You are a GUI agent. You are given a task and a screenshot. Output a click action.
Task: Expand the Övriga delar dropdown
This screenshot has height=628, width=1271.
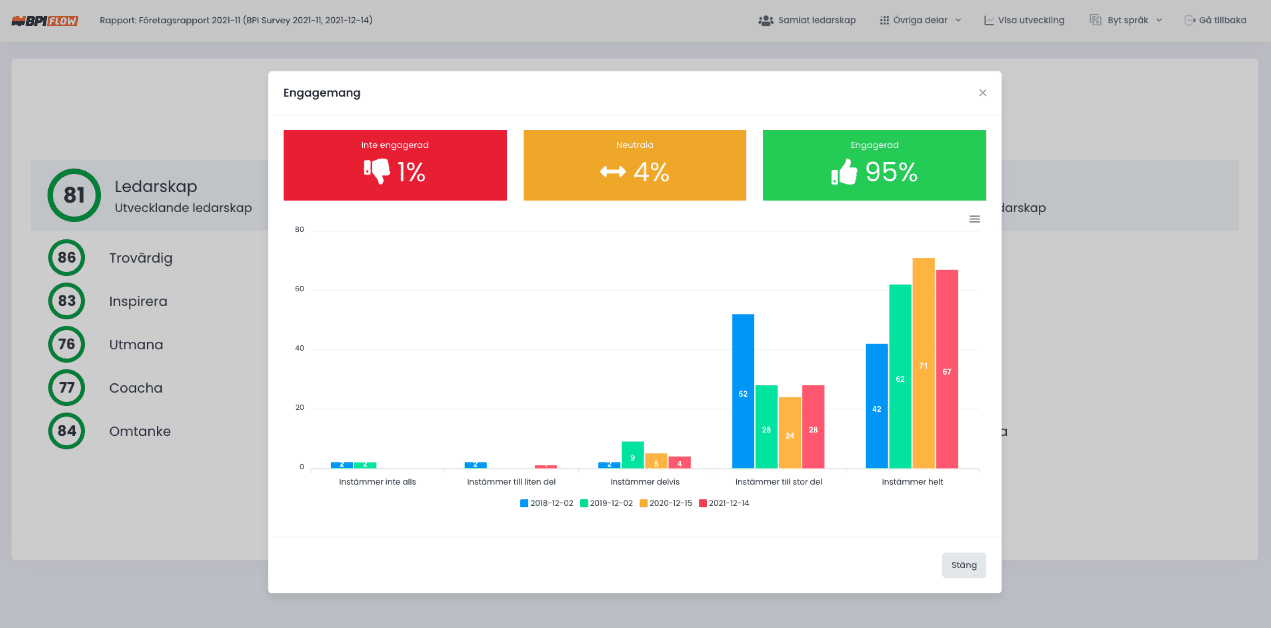920,20
